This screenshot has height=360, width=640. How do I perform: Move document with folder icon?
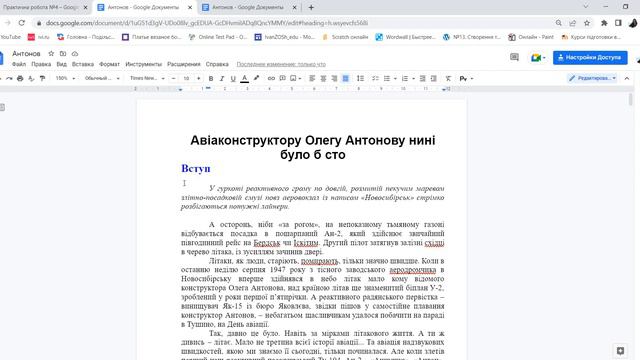coord(63,53)
